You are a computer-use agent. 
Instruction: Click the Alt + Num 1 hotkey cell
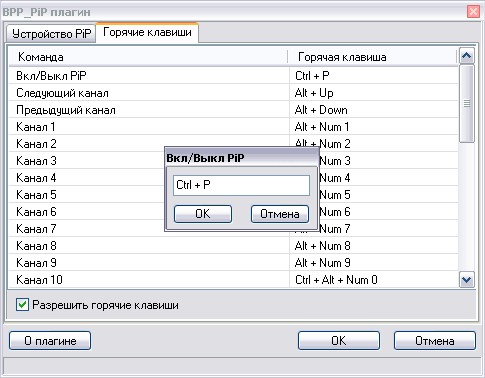click(374, 127)
